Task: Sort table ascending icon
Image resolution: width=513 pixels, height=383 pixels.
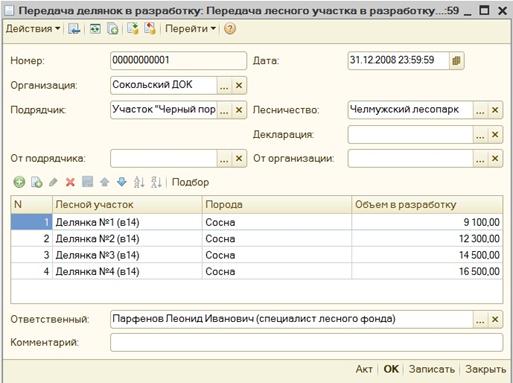Action: point(139,182)
